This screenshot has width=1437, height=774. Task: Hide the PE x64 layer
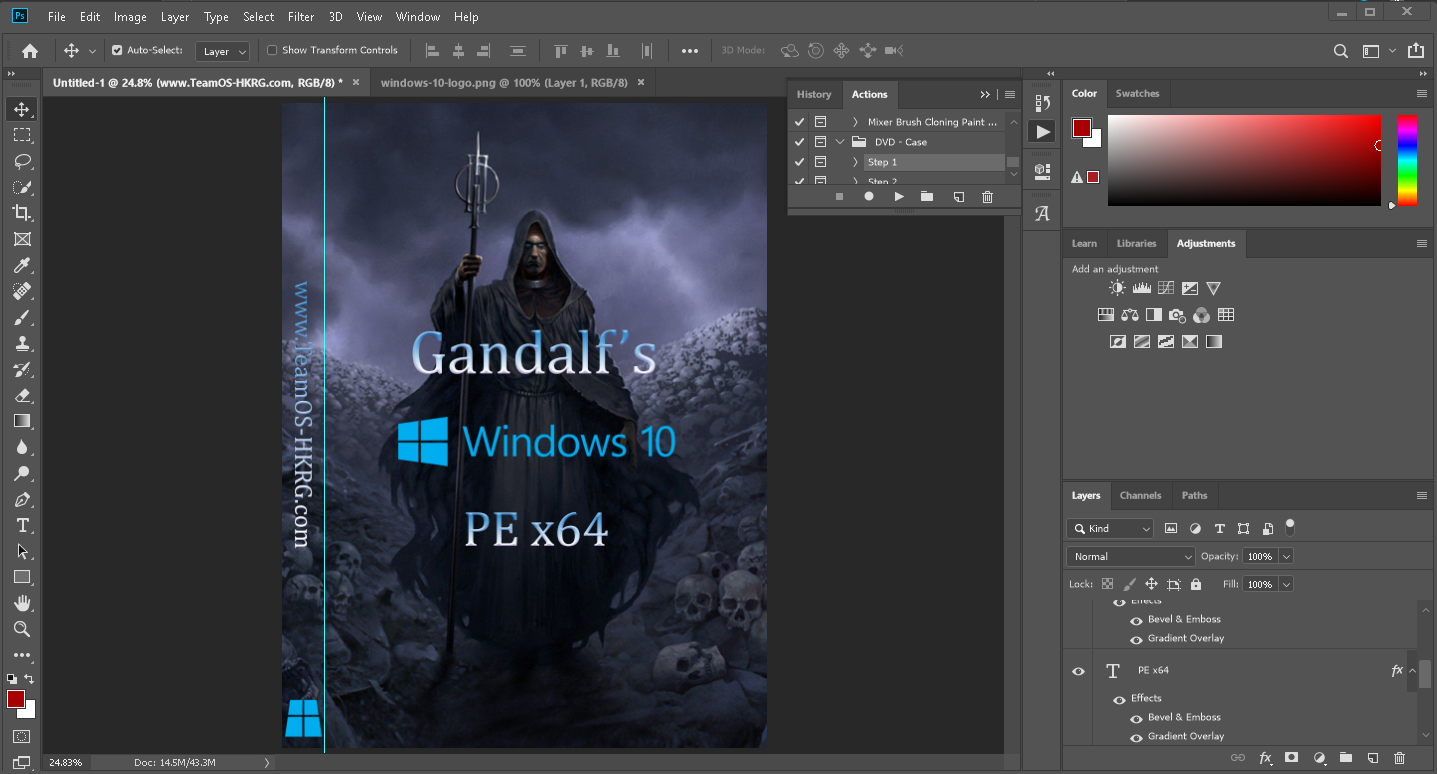[x=1078, y=671]
